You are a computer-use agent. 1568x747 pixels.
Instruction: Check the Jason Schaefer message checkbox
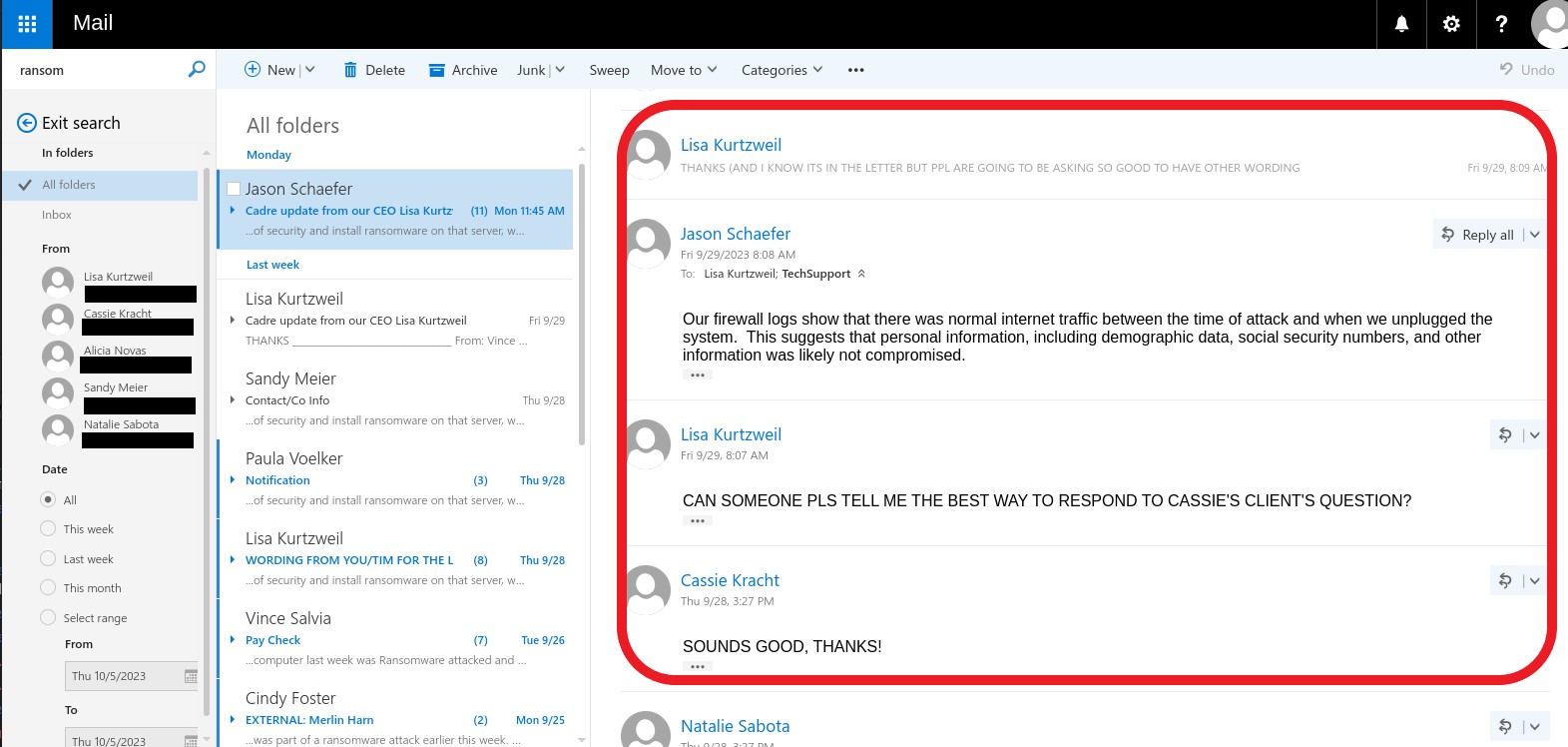point(234,189)
